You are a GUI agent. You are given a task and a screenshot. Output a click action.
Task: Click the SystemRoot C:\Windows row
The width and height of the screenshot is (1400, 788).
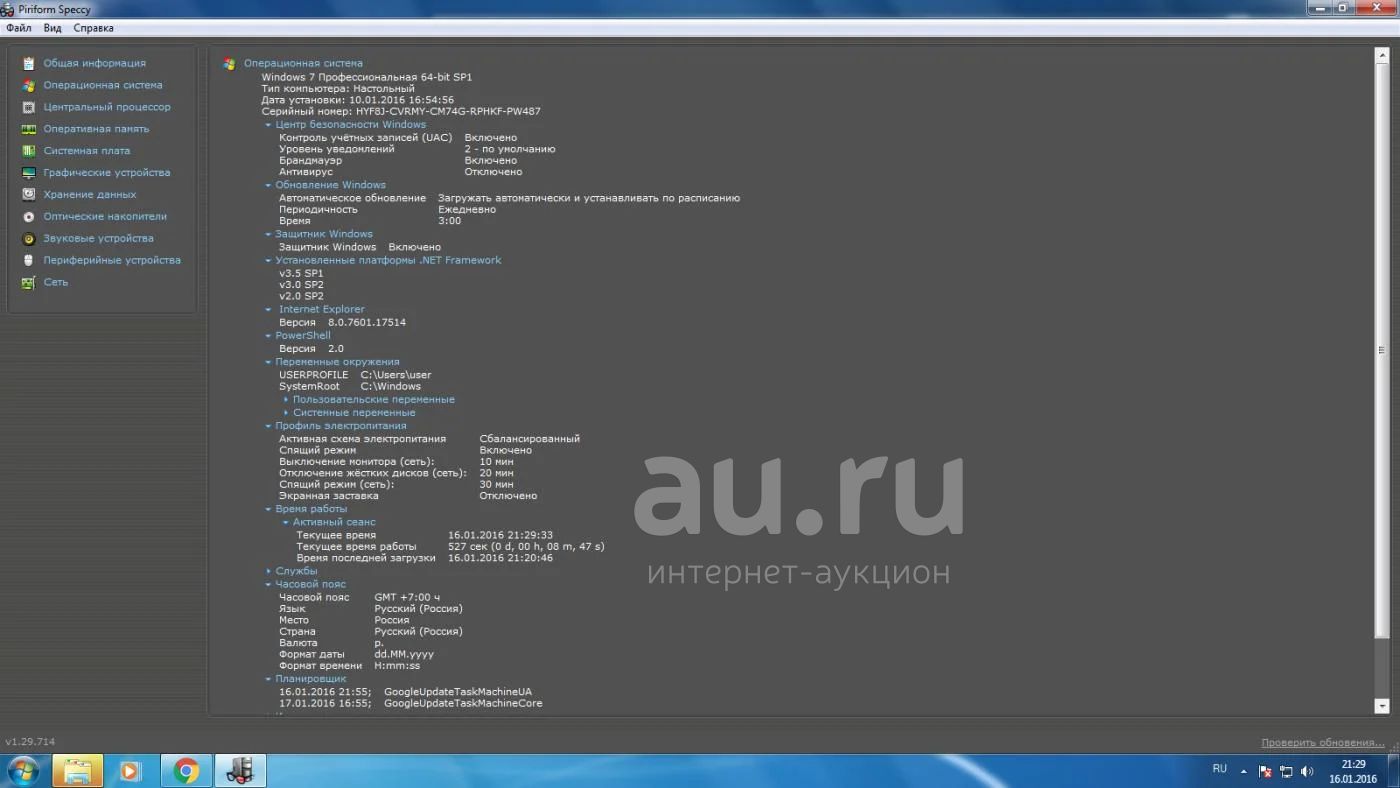click(349, 386)
